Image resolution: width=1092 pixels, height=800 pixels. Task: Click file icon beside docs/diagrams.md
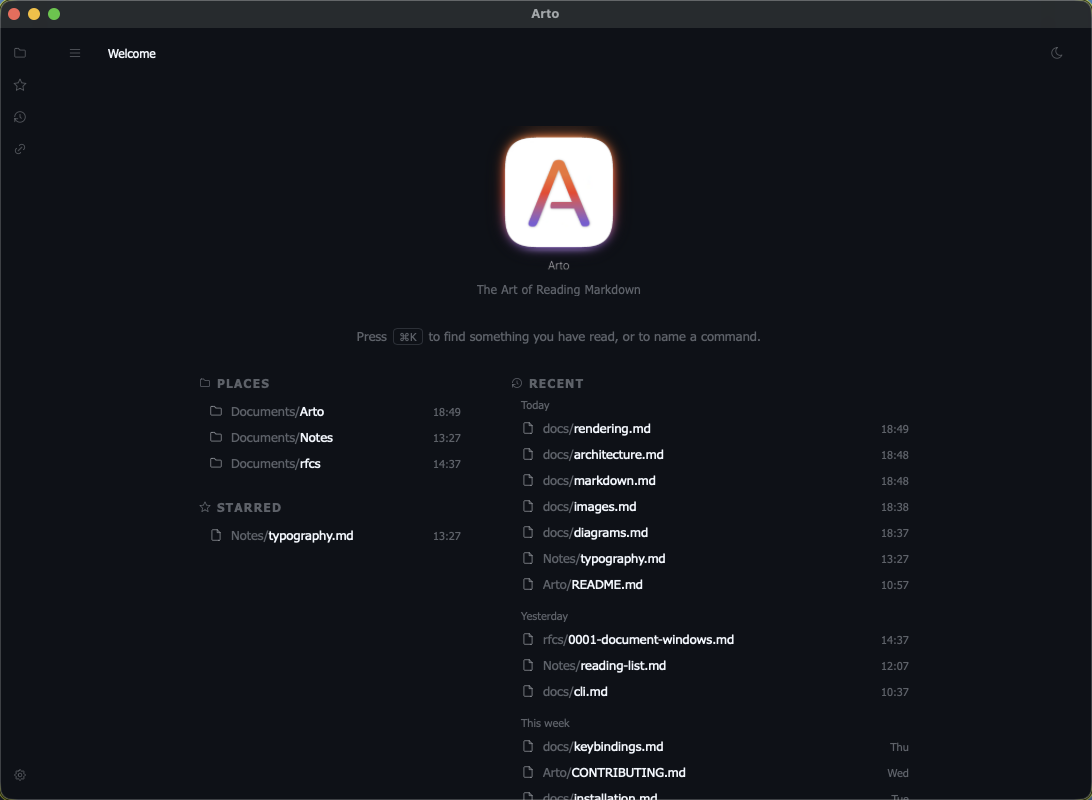(528, 532)
